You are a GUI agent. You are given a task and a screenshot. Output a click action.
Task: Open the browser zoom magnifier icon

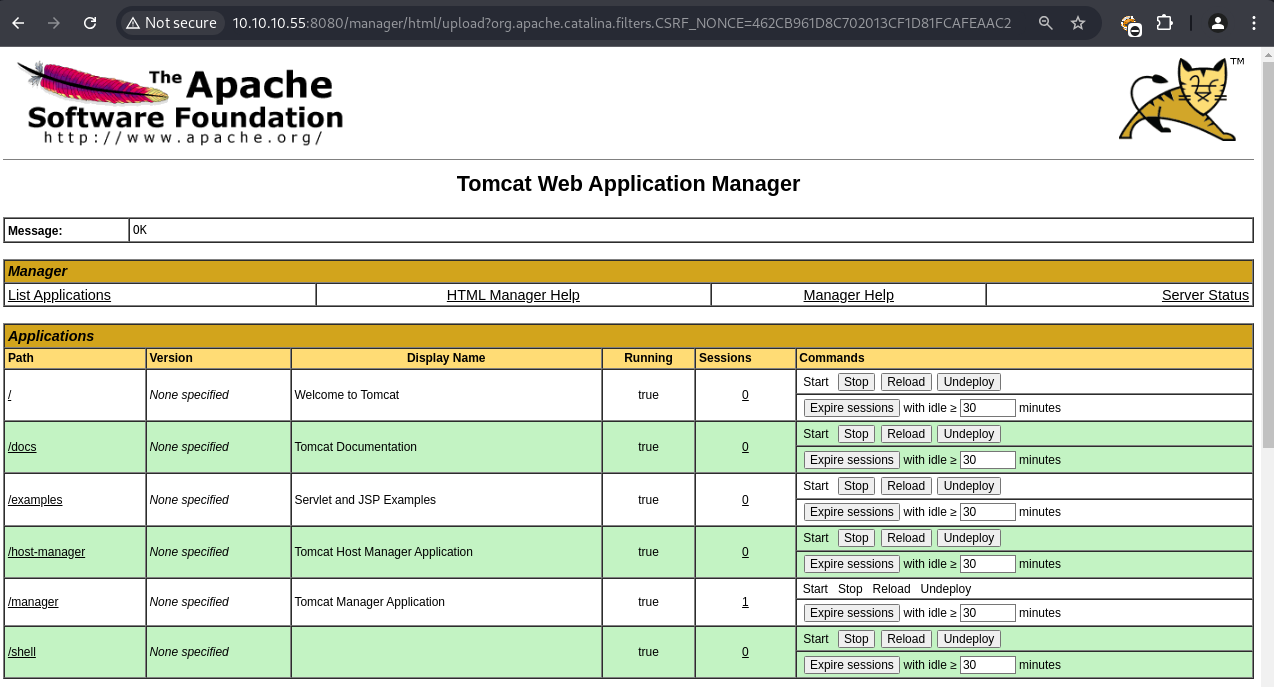[1046, 22]
